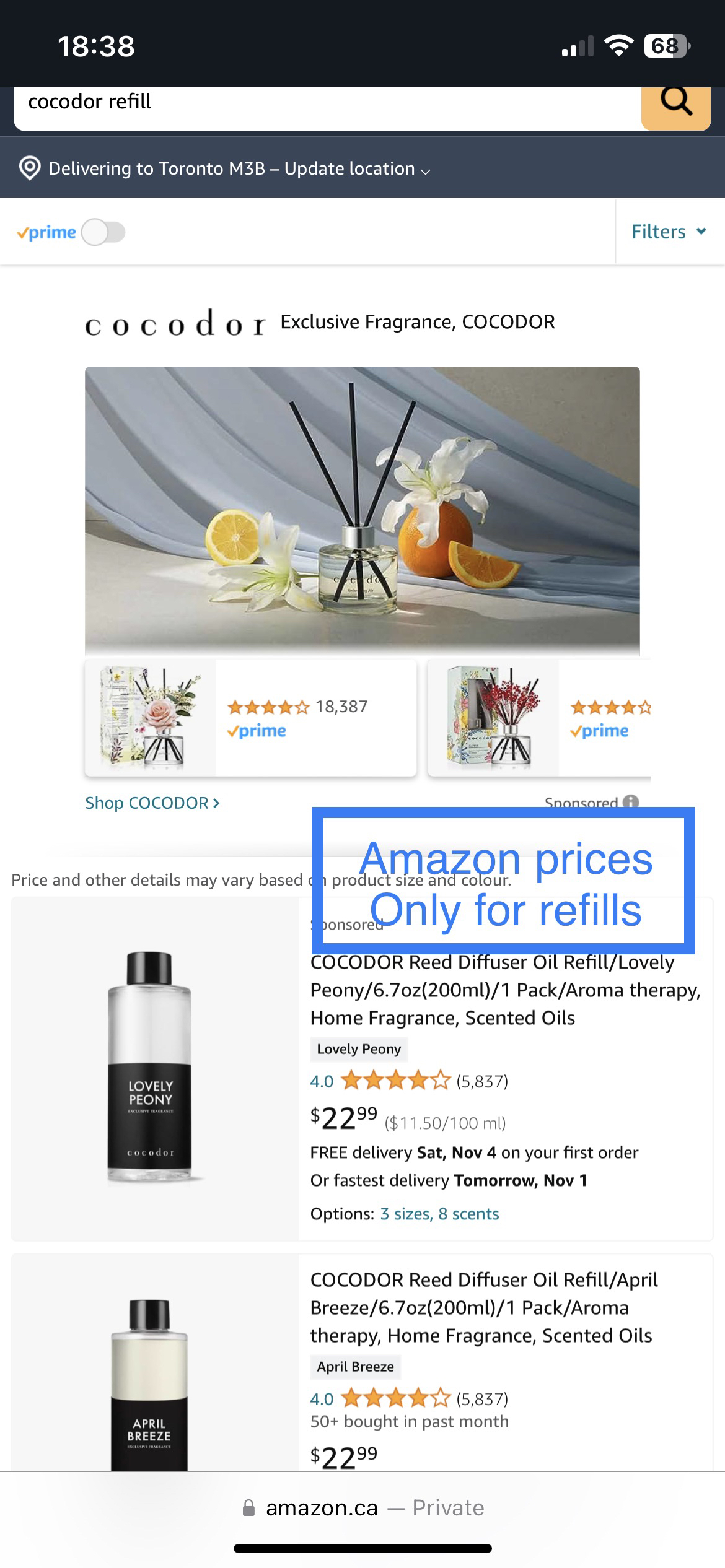This screenshot has width=725, height=1568.
Task: Click the cocodor refill search field
Action: coord(327,107)
